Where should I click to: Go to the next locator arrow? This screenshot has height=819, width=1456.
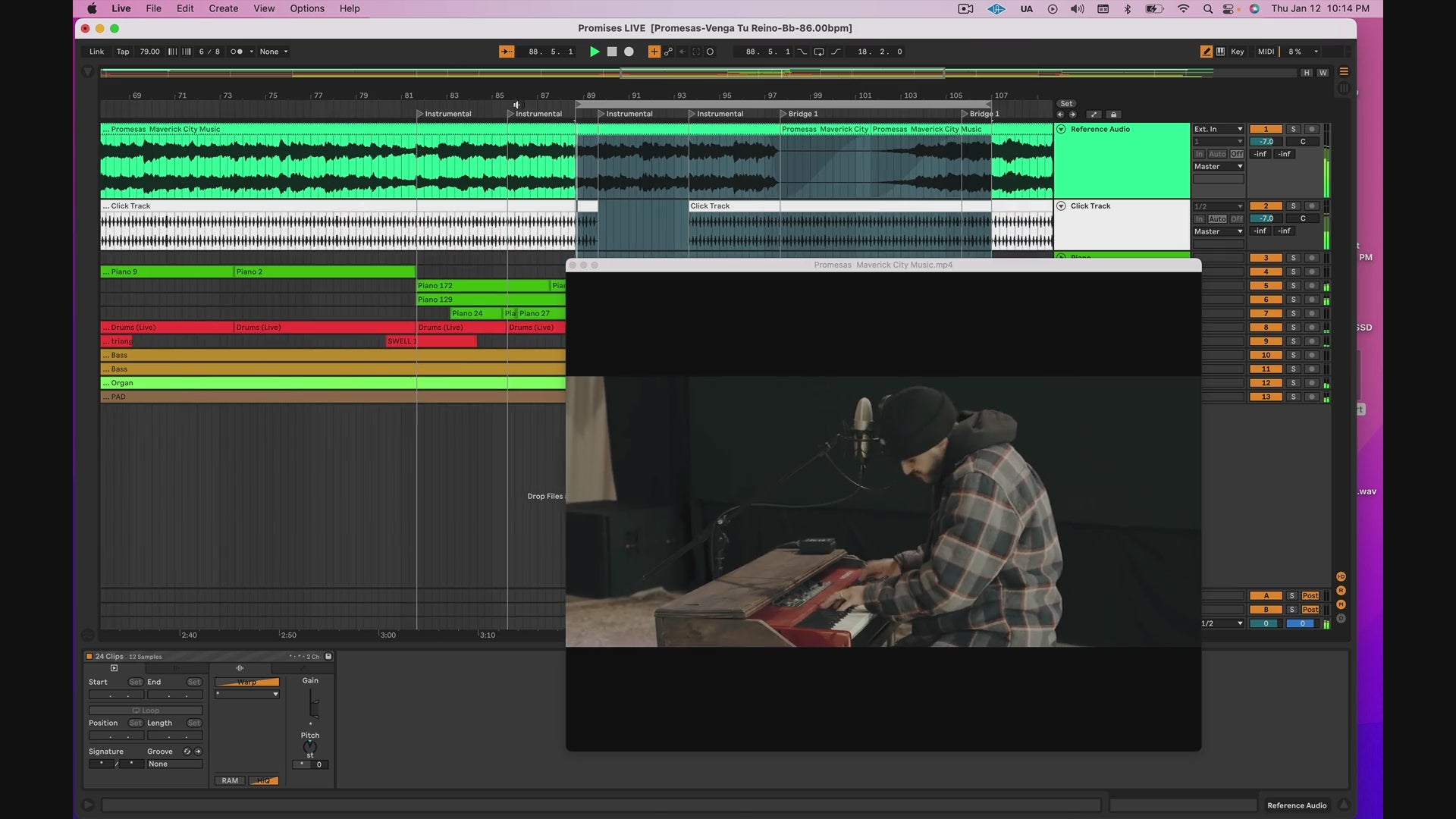pos(1072,115)
